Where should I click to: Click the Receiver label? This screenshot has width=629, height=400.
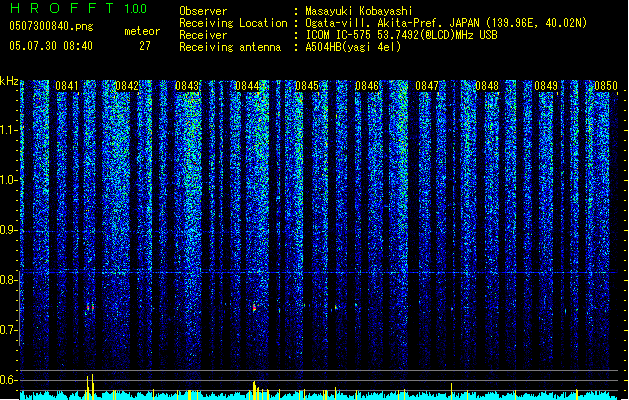[203, 35]
